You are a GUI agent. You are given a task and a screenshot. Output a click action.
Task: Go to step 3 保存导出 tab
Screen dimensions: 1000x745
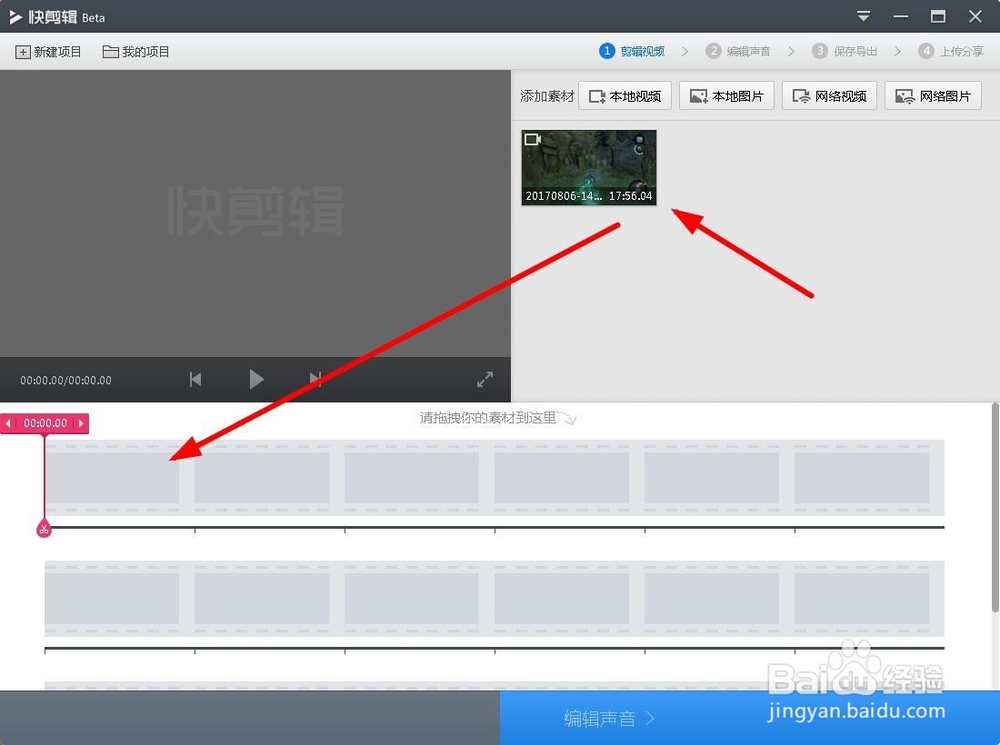pos(844,51)
